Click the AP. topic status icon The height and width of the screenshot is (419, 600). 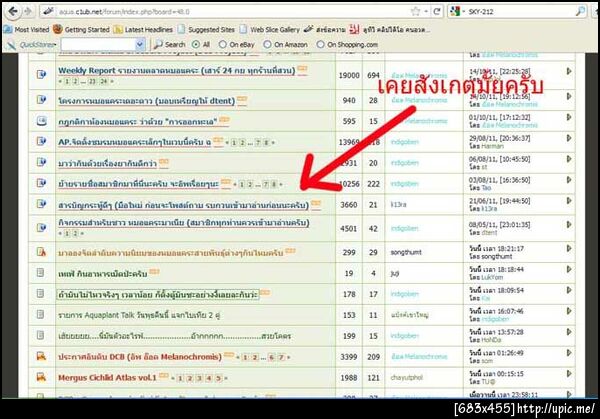[x=41, y=141]
